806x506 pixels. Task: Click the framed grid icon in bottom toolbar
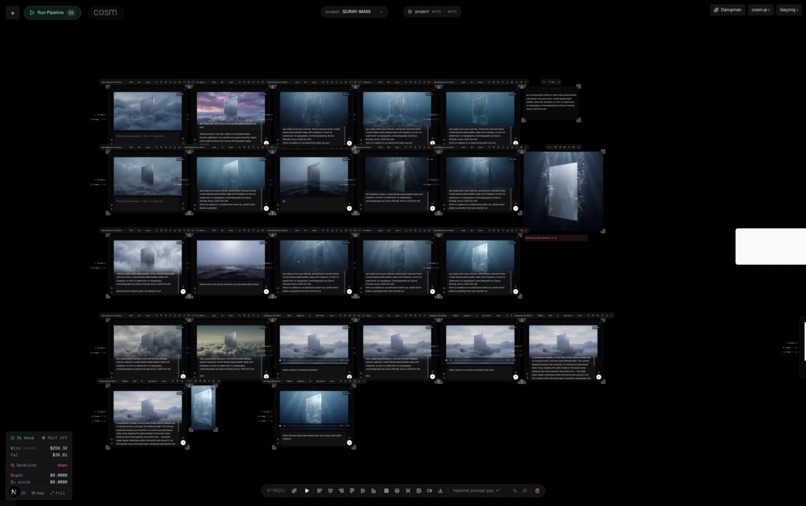click(418, 491)
